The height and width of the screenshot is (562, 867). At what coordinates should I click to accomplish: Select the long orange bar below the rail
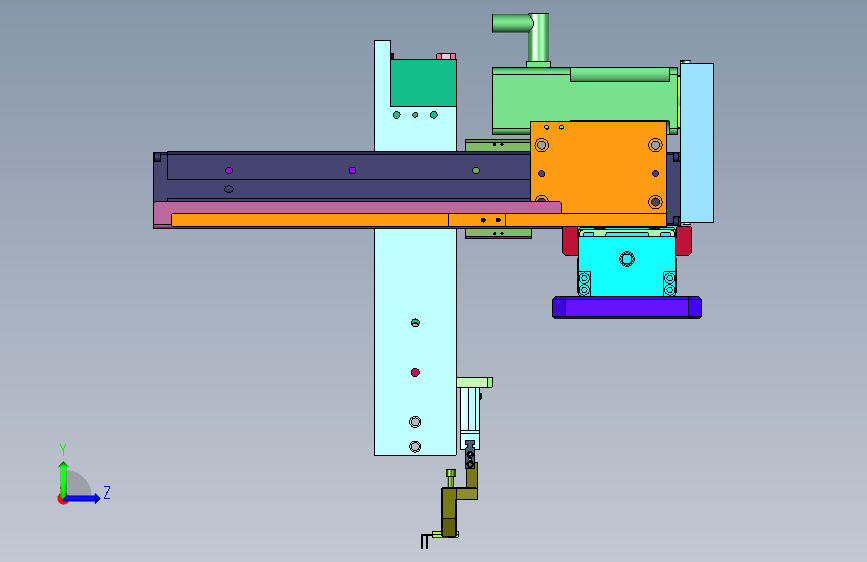[x=419, y=220]
